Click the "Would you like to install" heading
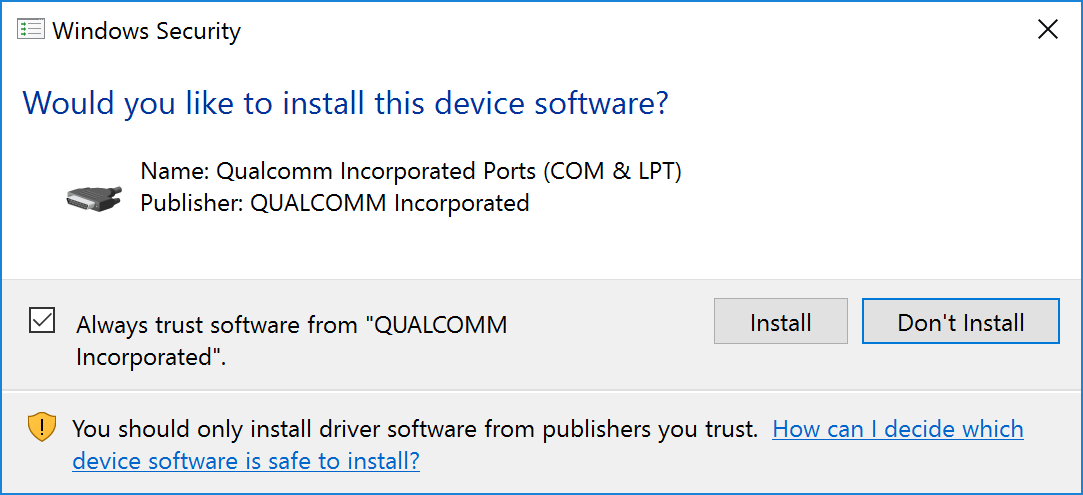The image size is (1083, 495). (x=345, y=102)
